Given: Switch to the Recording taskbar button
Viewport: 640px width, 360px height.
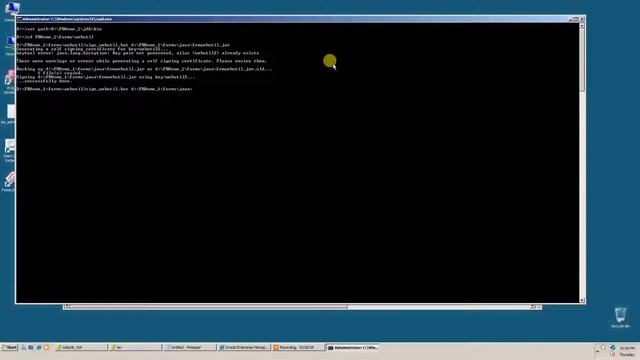Looking at the screenshot, I should click(298, 347).
